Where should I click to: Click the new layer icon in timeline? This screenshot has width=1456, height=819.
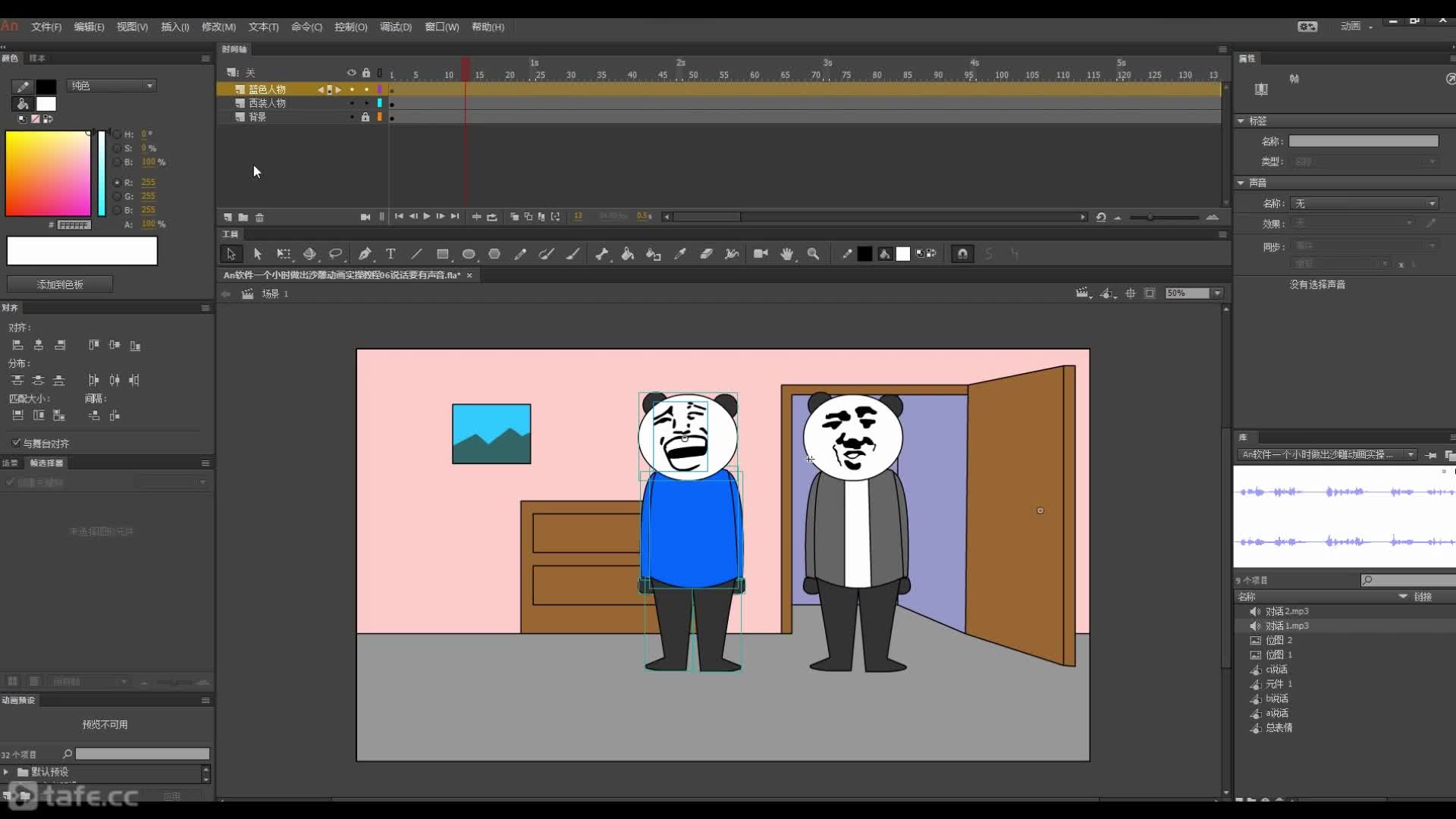click(x=227, y=218)
